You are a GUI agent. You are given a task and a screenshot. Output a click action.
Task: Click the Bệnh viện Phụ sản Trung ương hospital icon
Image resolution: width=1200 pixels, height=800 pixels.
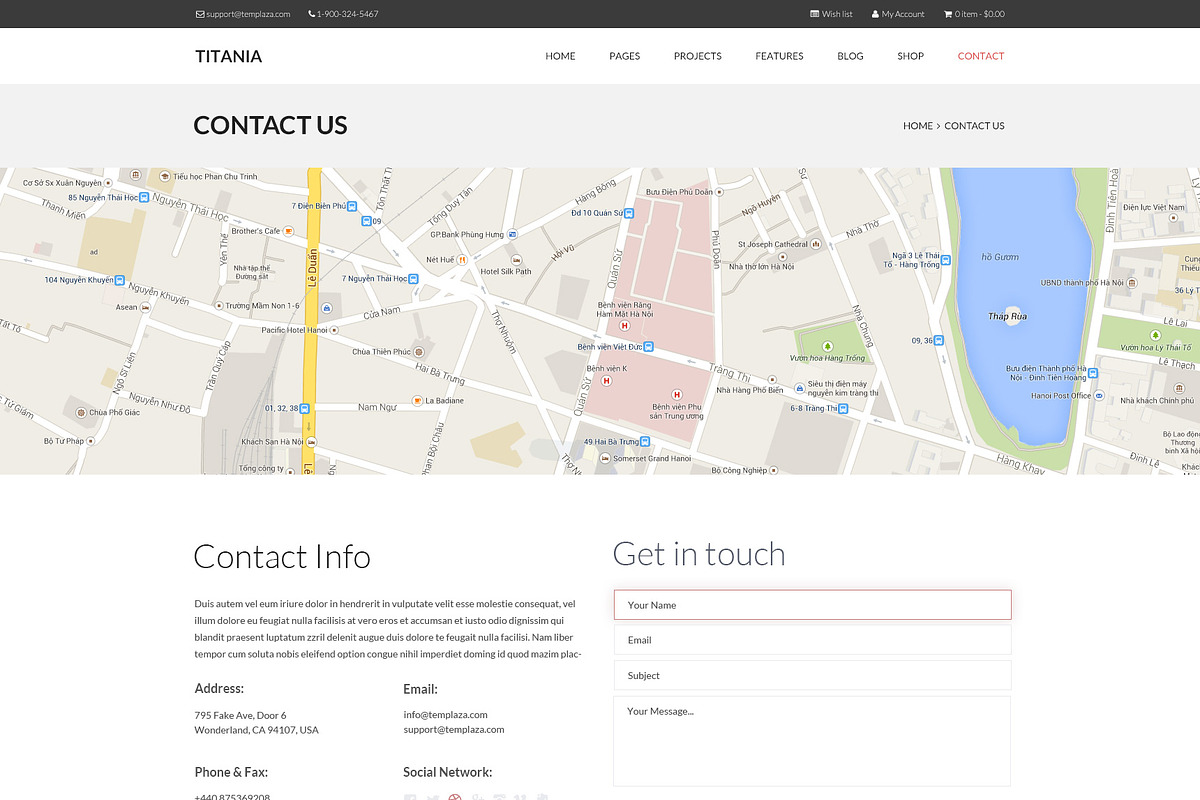677,394
